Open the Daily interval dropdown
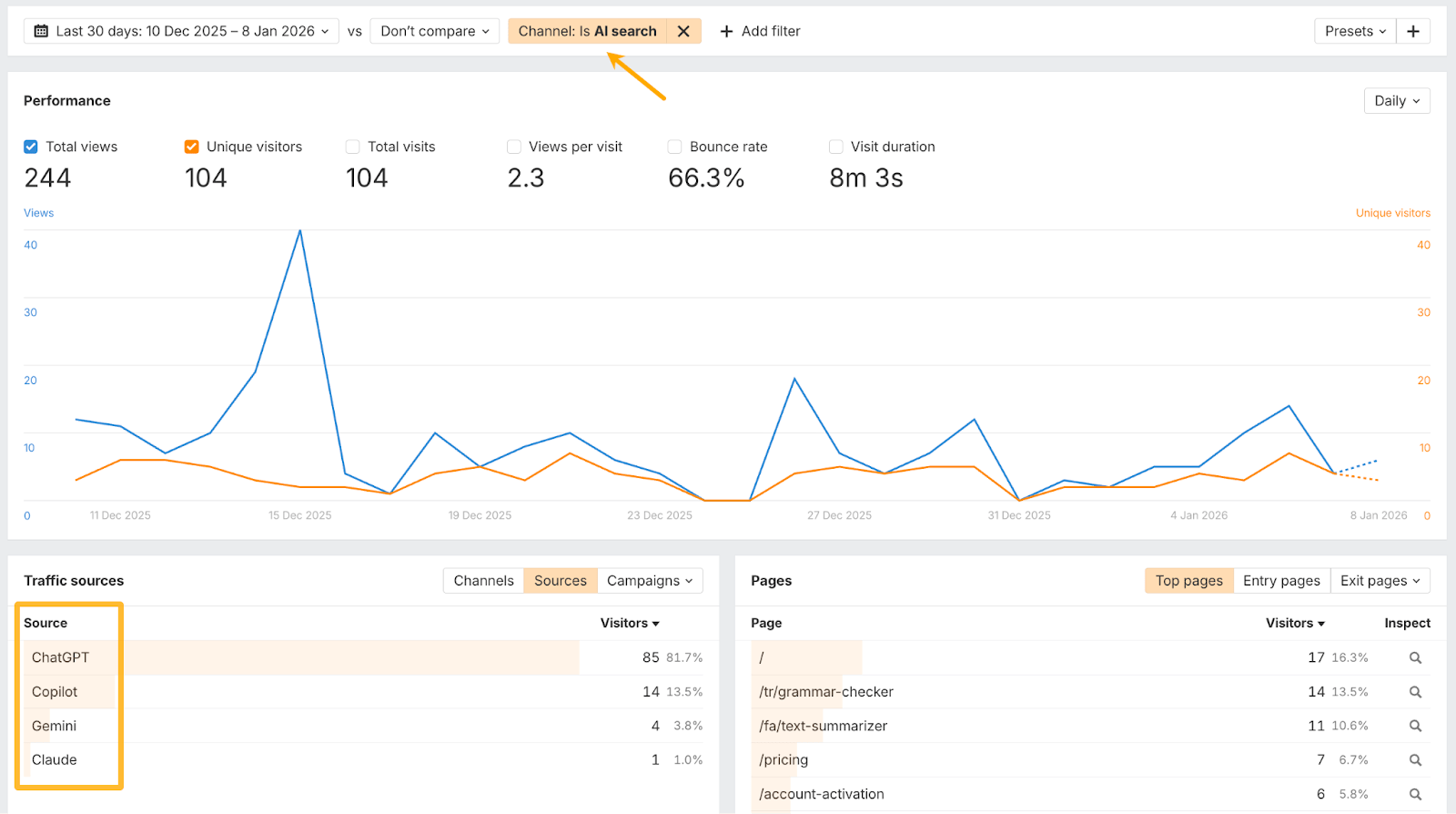 [x=1396, y=101]
